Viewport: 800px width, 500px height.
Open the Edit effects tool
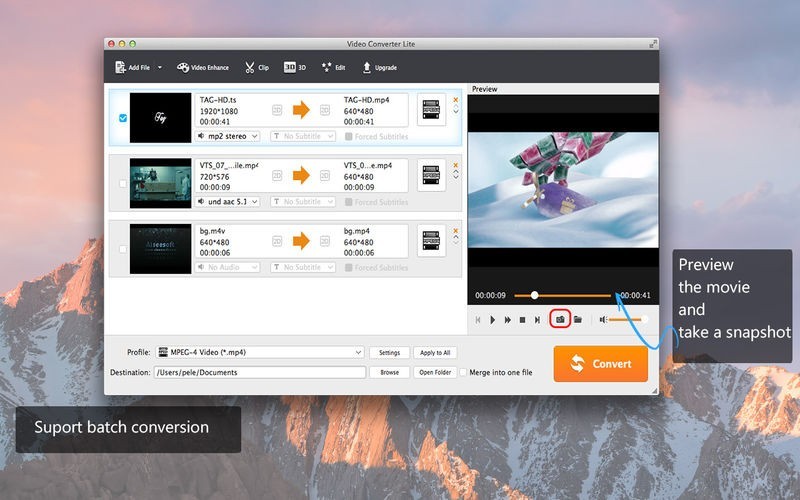(333, 68)
